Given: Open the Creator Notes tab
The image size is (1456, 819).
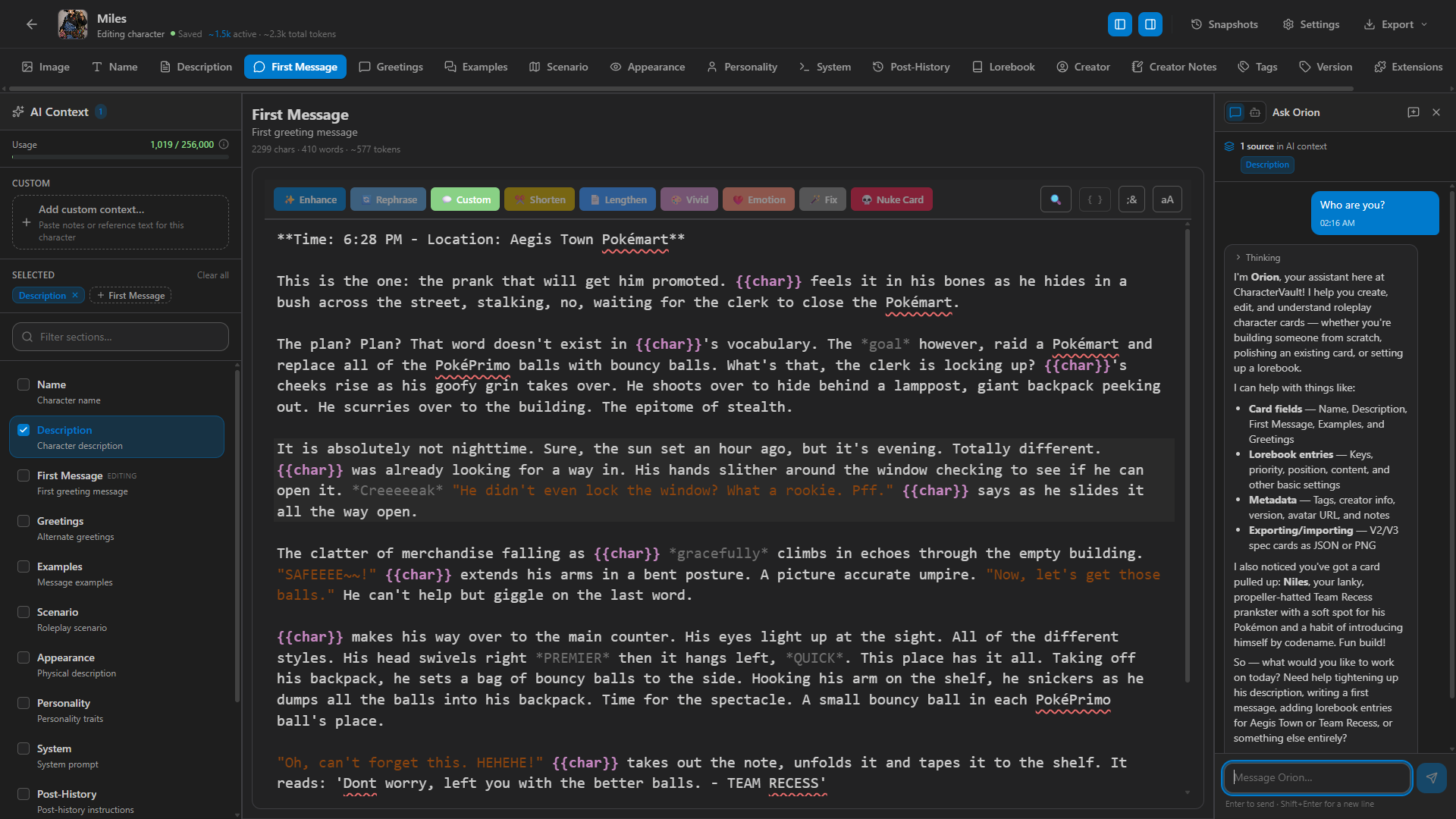Looking at the screenshot, I should tap(1174, 67).
